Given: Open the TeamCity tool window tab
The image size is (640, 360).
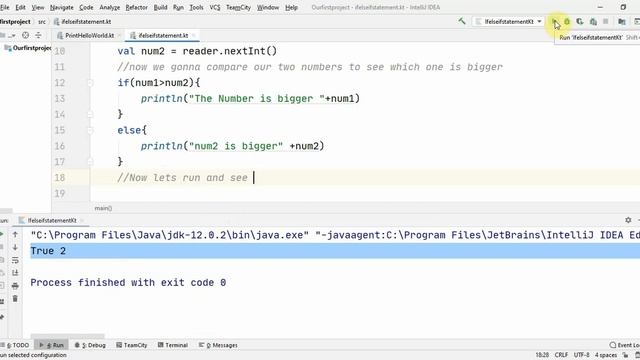Looking at the screenshot, I should click(x=131, y=345).
